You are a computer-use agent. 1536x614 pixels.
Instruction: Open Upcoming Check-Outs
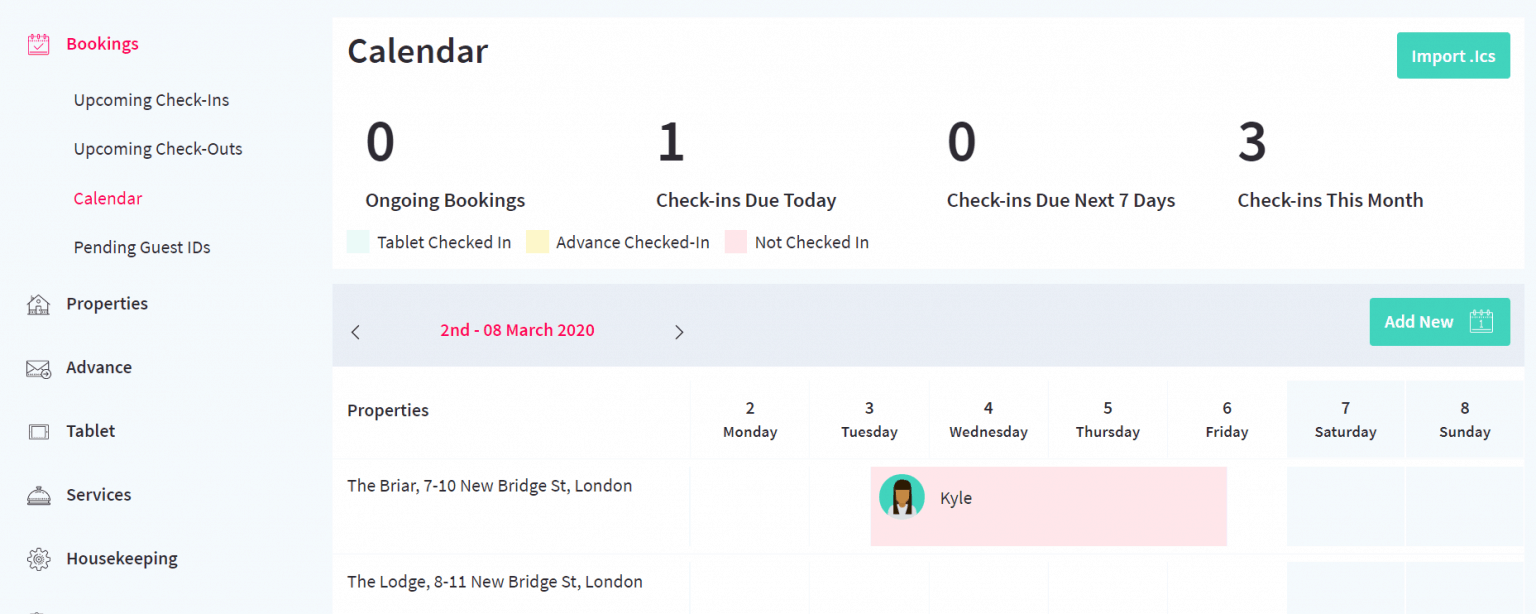[x=157, y=148]
